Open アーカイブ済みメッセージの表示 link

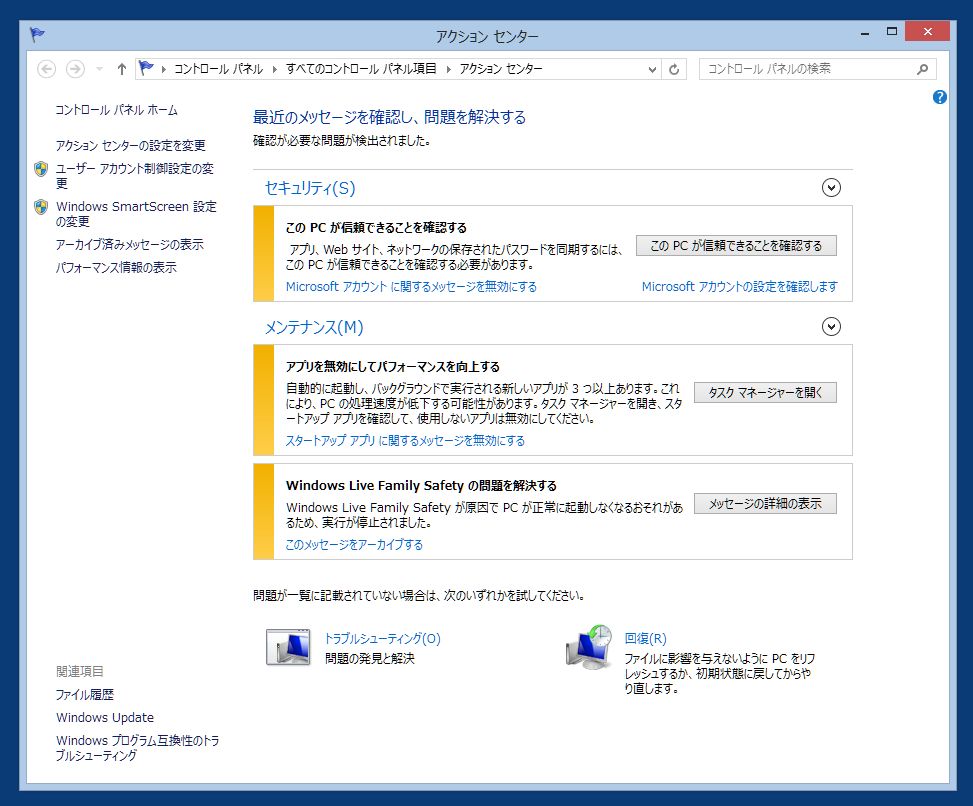(x=130, y=244)
